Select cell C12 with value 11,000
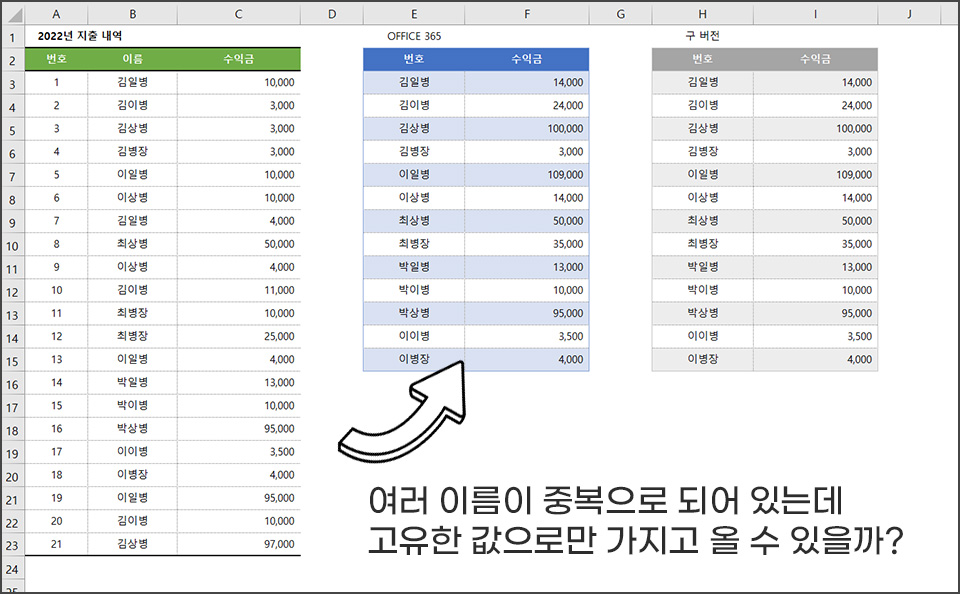960x594 pixels. [x=239, y=290]
